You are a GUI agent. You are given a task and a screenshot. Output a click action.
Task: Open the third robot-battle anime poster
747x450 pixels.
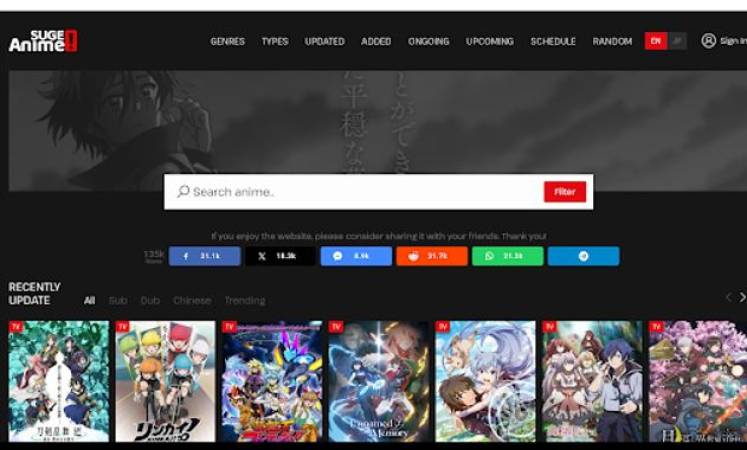[x=272, y=381]
